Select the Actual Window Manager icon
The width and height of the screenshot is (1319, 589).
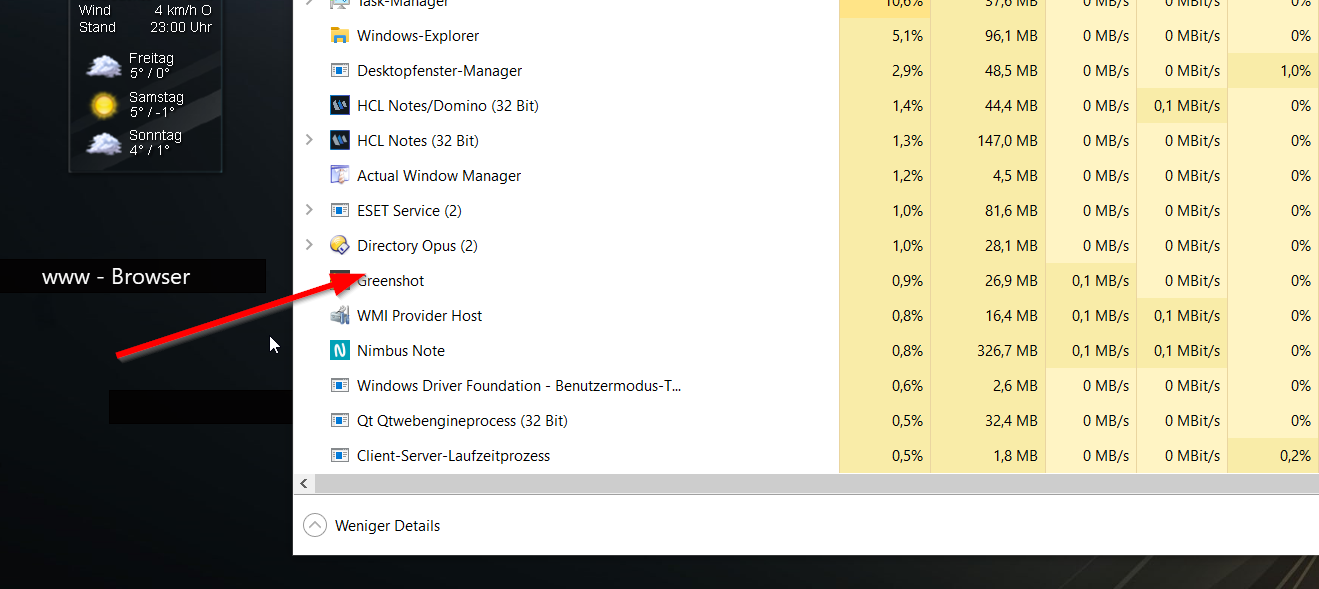[x=340, y=175]
